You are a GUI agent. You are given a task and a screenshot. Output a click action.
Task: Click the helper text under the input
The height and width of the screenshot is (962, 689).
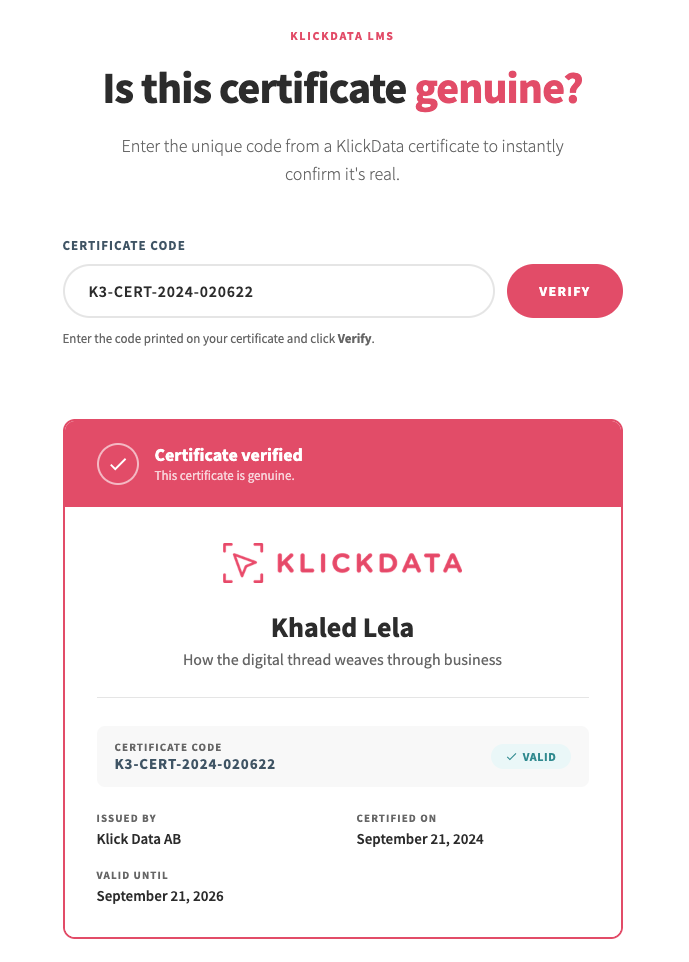coord(218,339)
